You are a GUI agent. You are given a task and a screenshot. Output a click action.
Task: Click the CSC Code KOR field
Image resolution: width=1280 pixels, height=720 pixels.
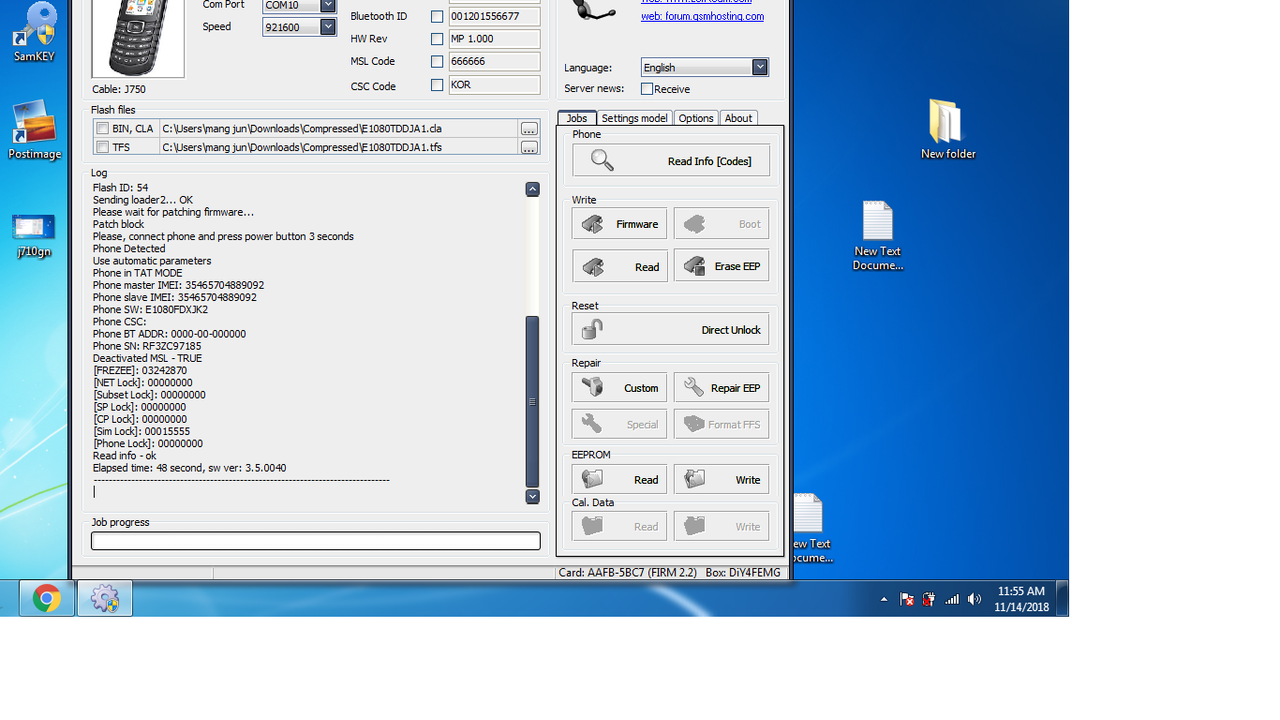point(494,85)
